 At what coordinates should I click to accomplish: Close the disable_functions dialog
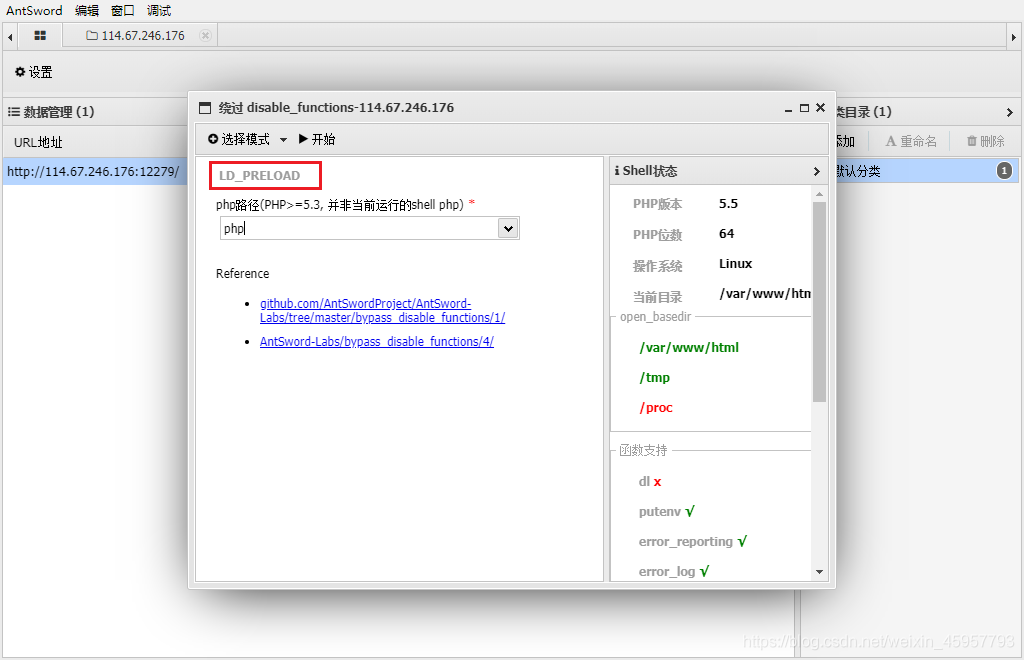pos(820,108)
